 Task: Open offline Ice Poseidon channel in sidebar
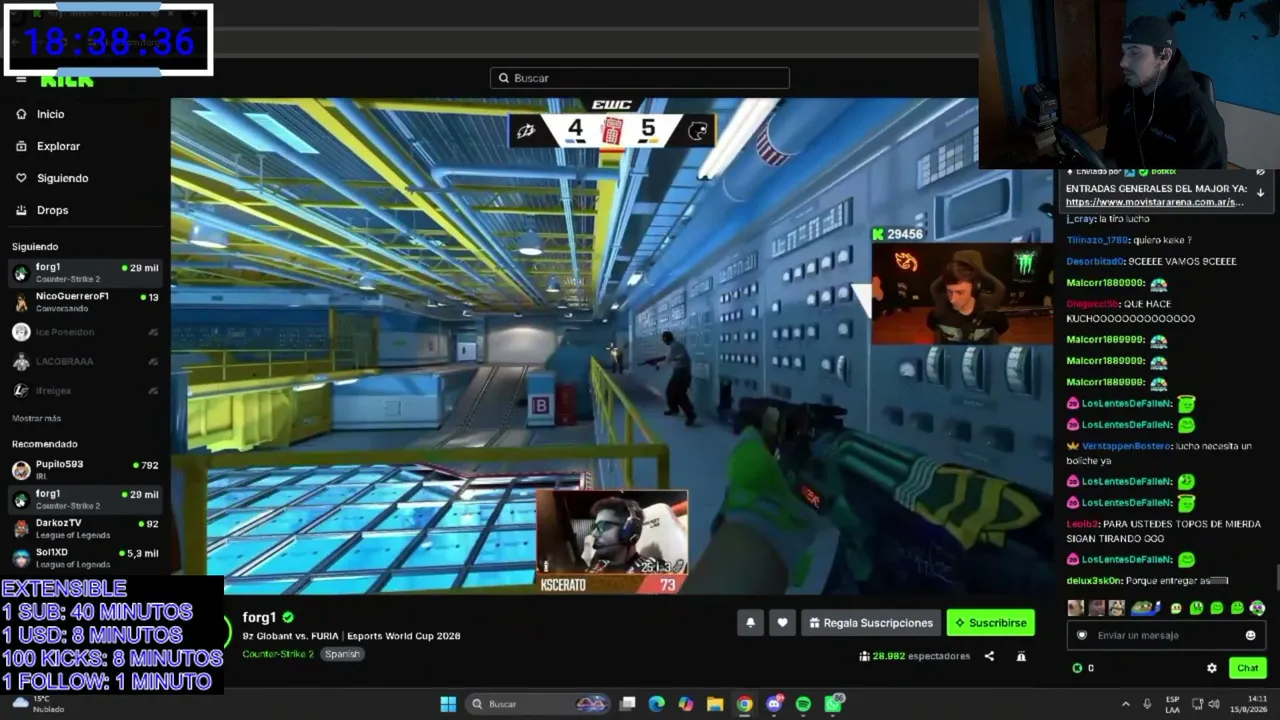pyautogui.click(x=85, y=332)
